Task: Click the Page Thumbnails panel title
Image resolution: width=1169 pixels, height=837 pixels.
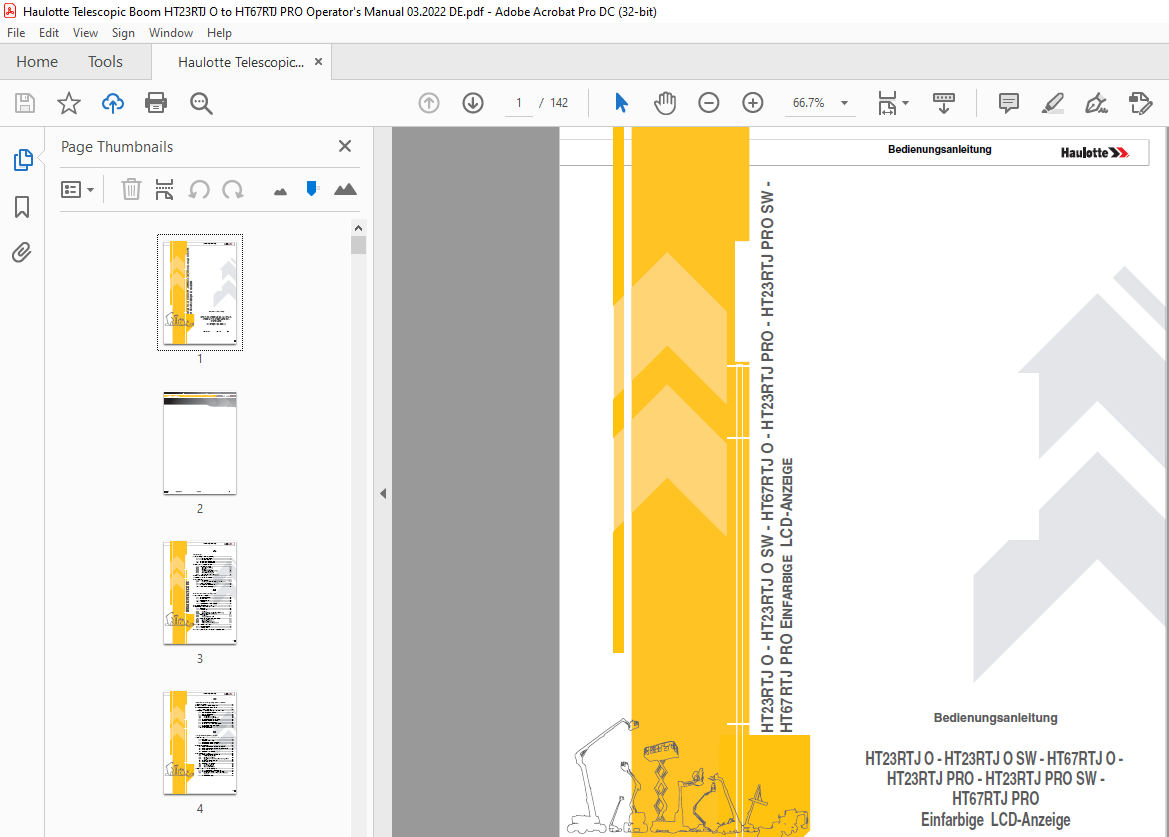Action: (117, 147)
